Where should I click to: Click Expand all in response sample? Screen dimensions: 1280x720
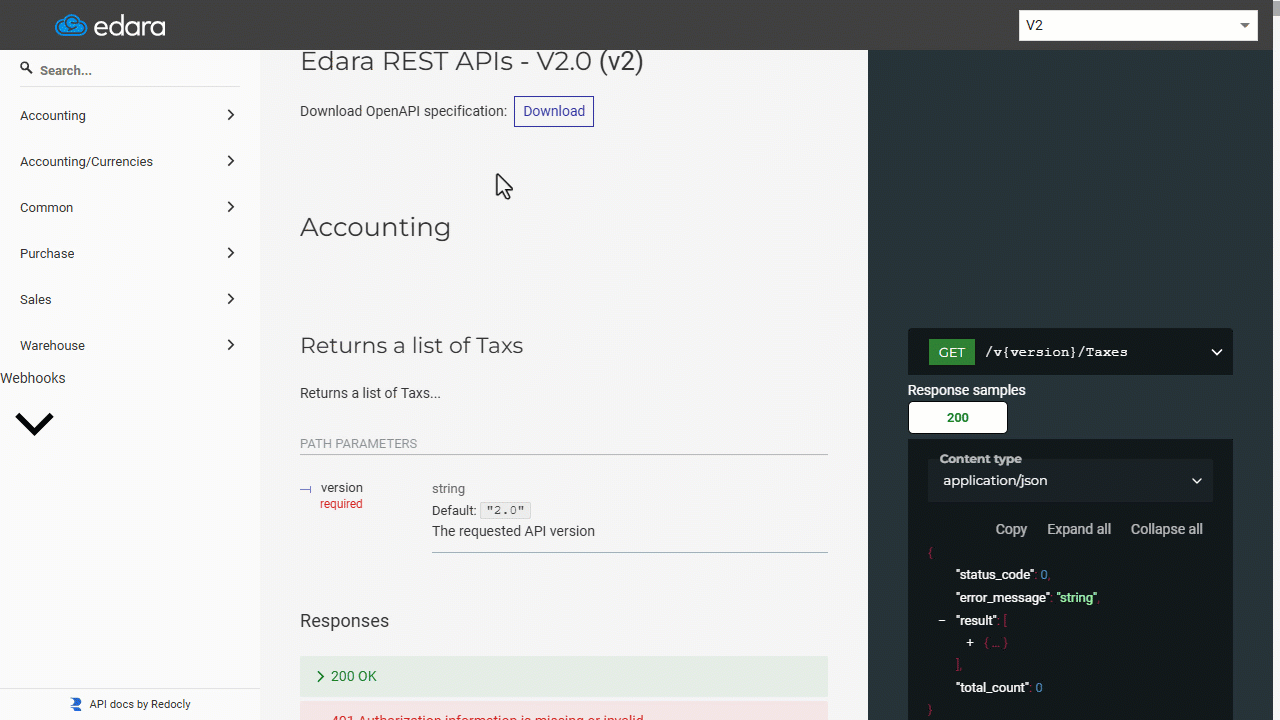tap(1079, 529)
